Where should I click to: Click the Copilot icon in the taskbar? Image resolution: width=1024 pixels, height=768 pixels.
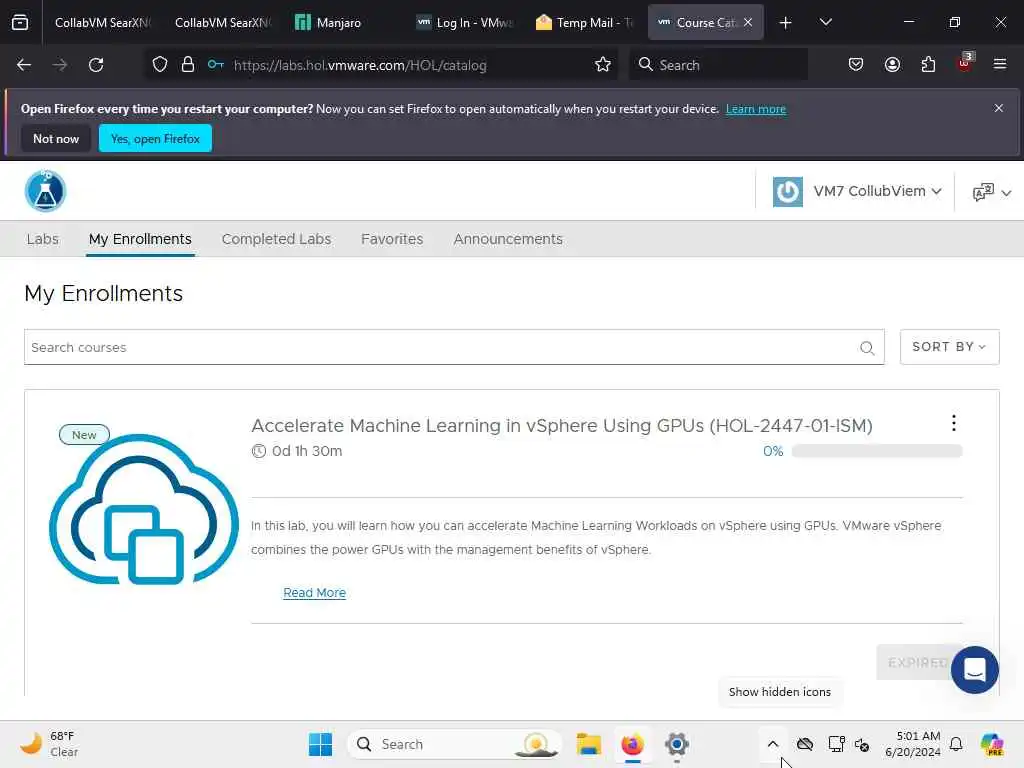pyautogui.click(x=992, y=744)
